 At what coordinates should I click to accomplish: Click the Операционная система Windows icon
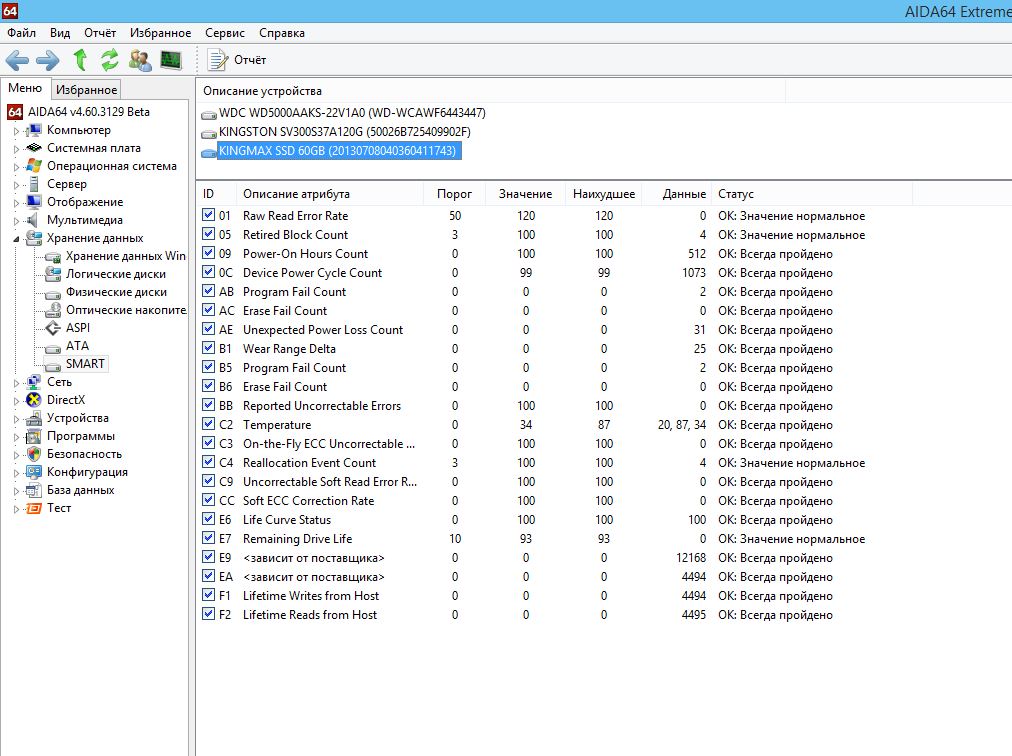point(34,166)
